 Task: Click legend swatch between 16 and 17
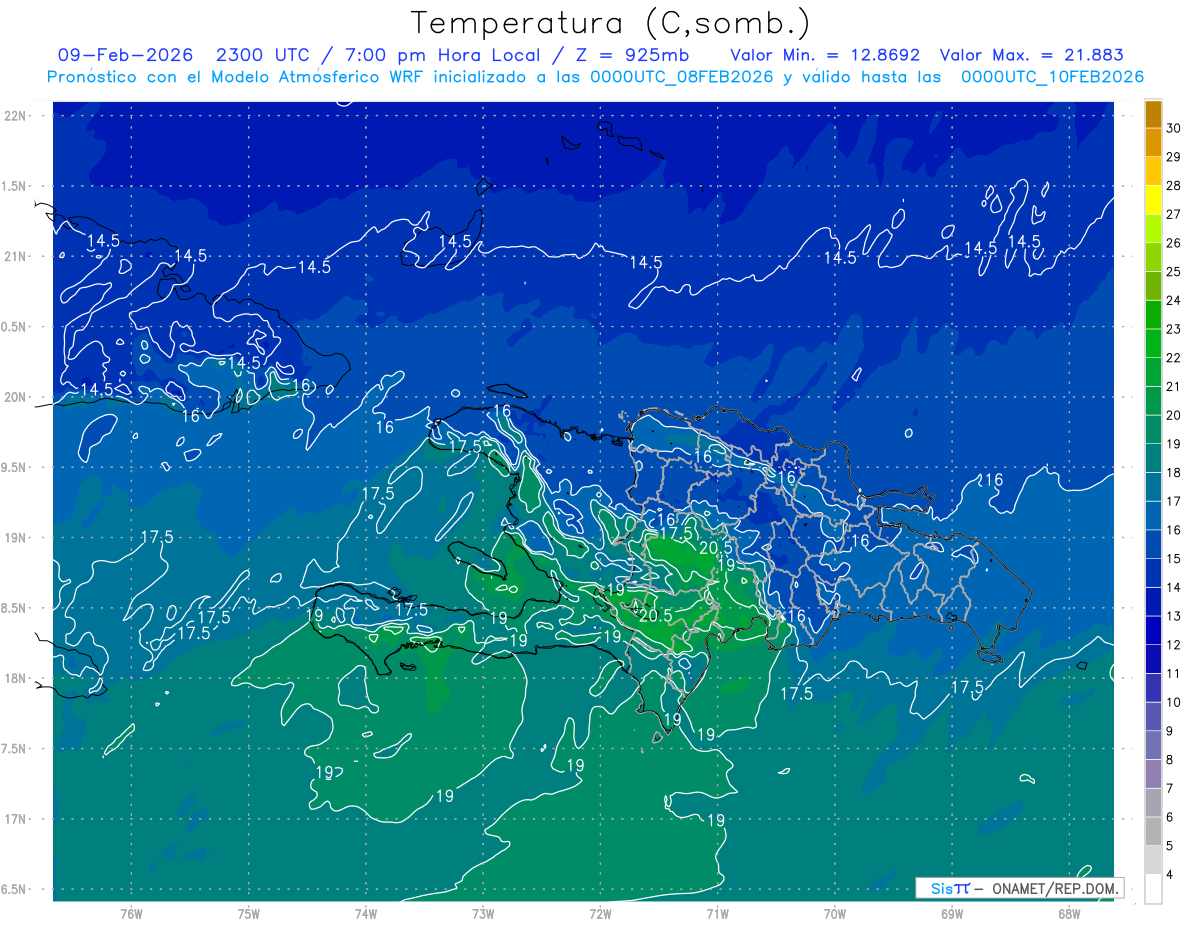coord(1153,515)
